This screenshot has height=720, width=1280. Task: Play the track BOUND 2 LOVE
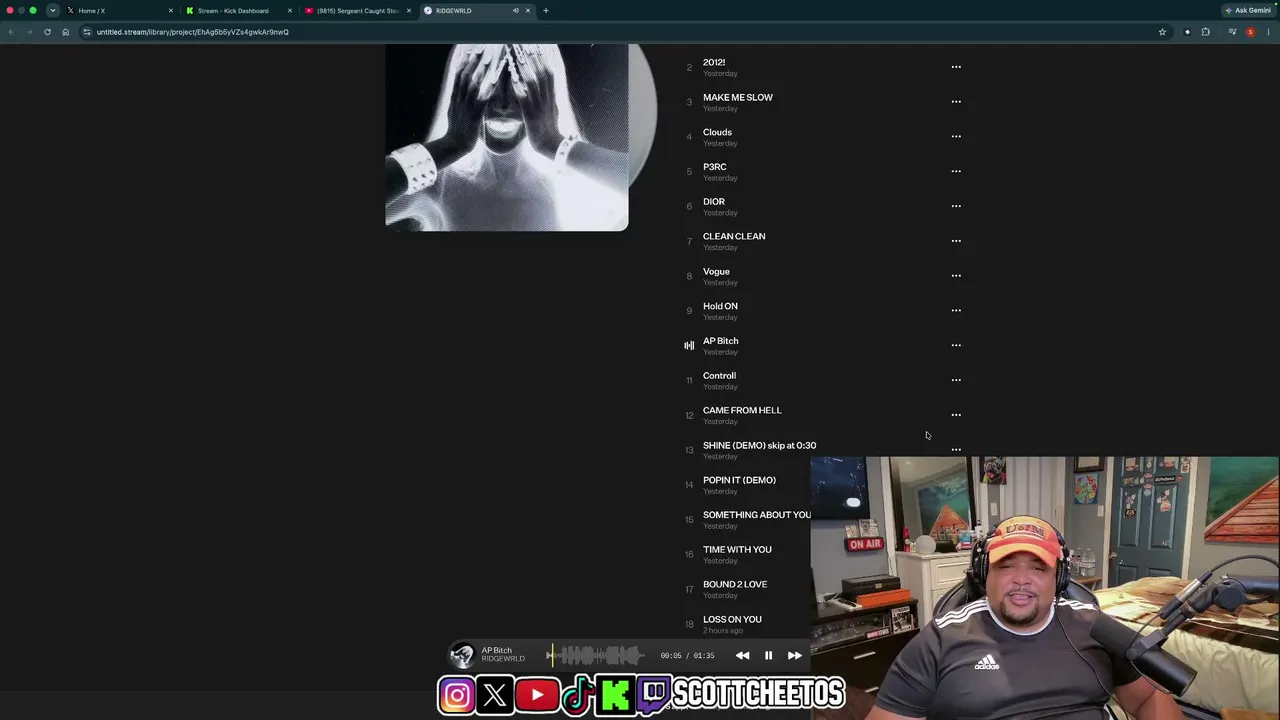click(735, 584)
